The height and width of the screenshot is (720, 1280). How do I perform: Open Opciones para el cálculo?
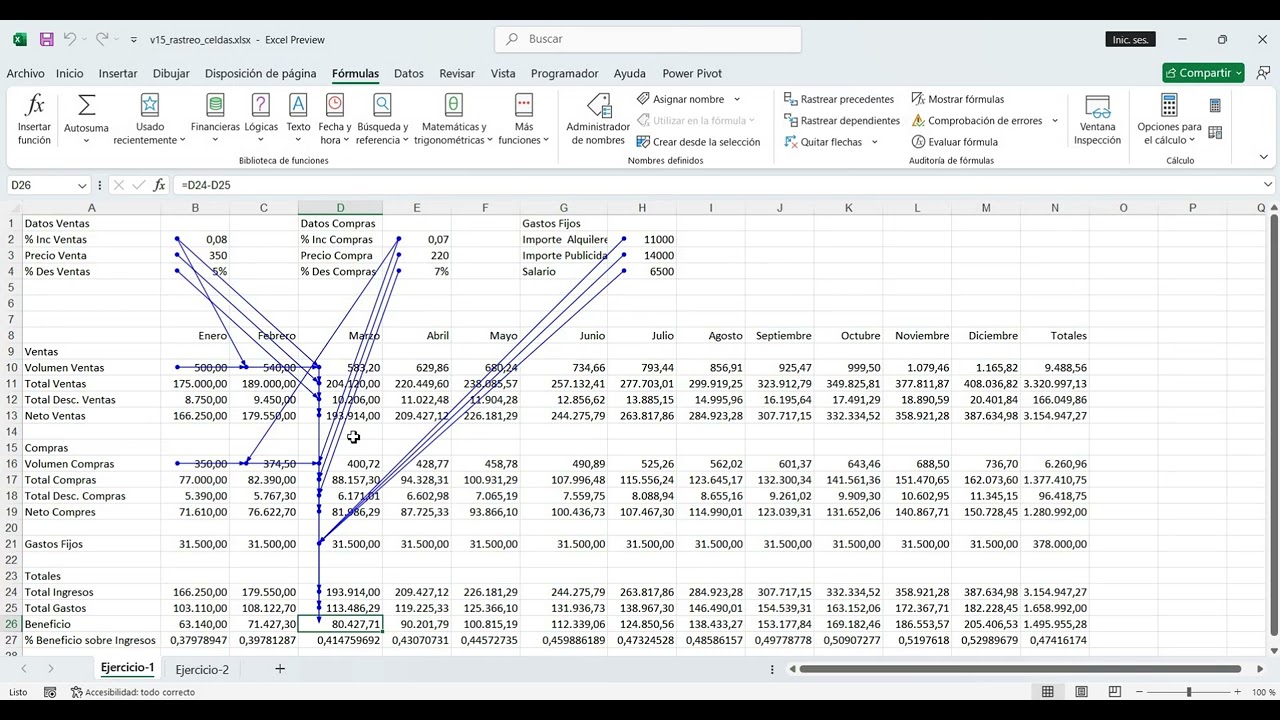coord(1169,120)
